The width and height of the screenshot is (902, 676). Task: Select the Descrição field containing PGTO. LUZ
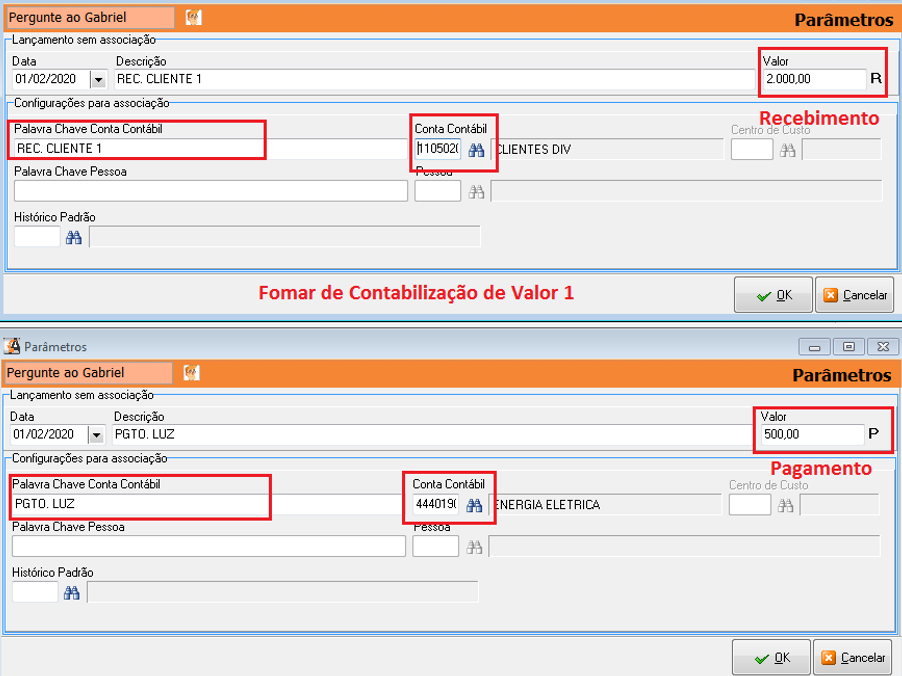pos(432,435)
